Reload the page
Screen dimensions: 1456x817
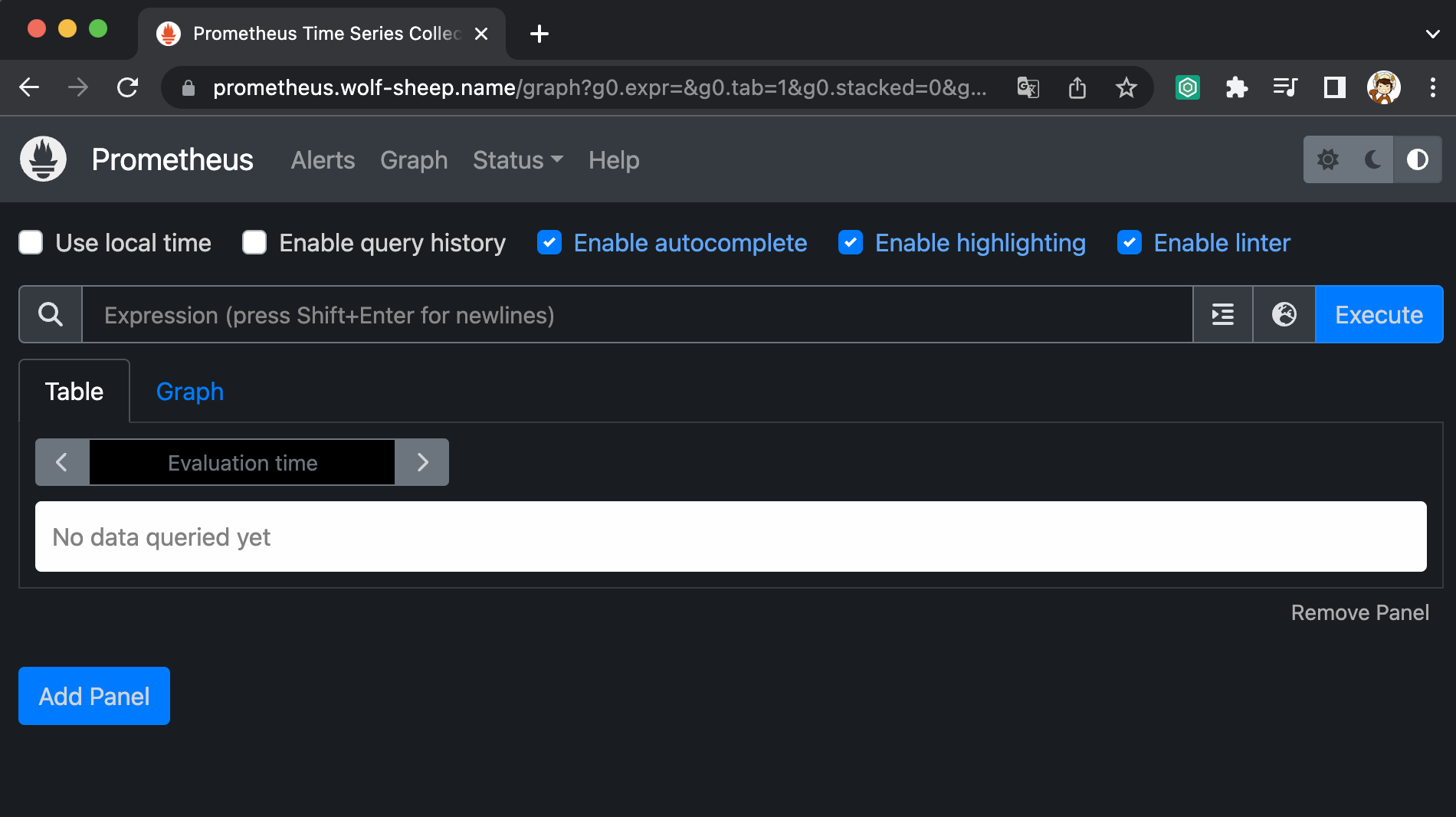click(127, 87)
